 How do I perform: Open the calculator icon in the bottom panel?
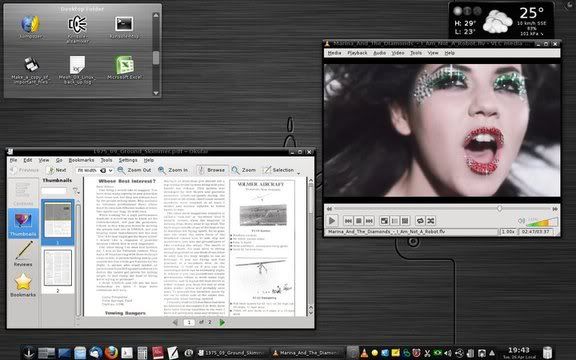click(142, 353)
